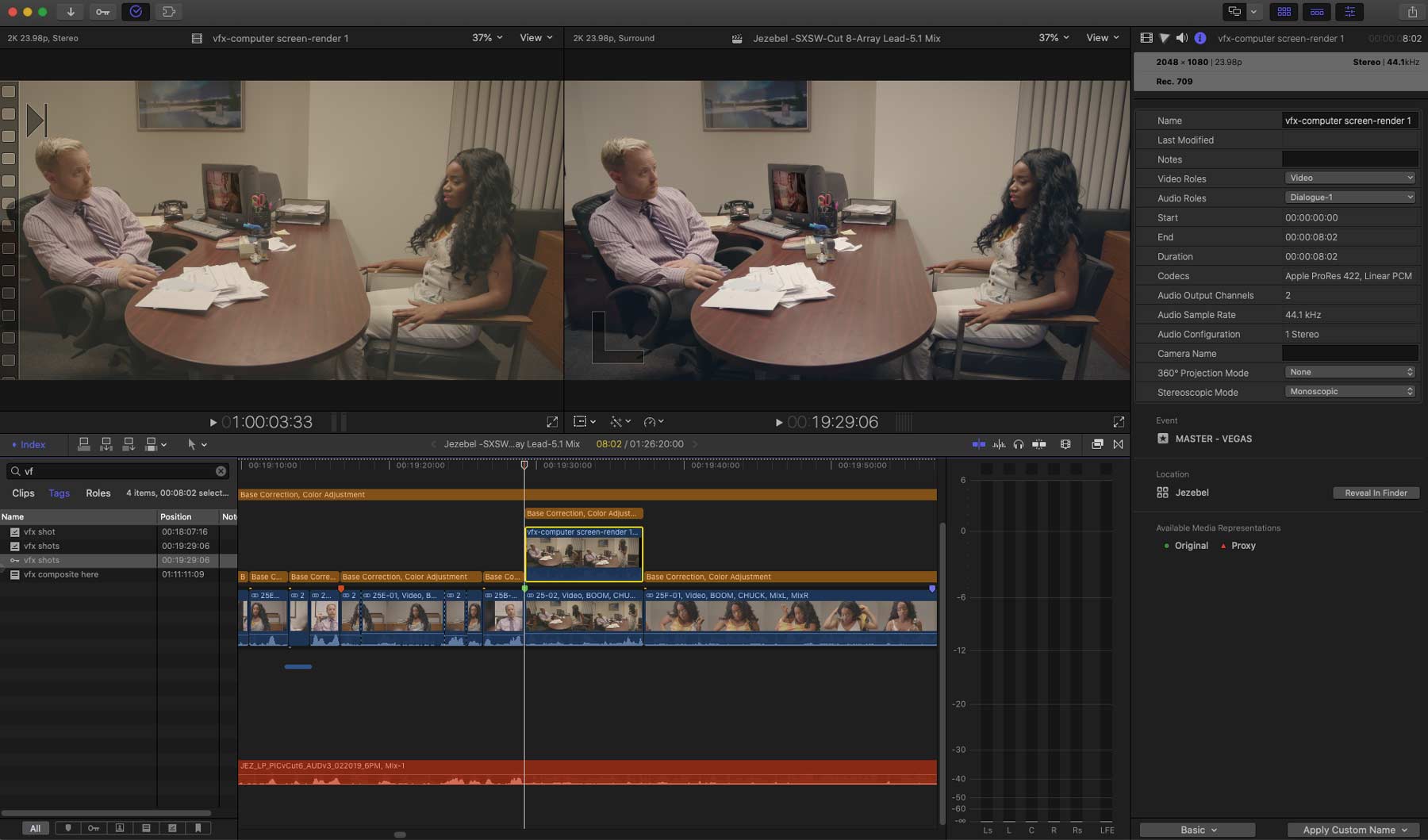
Task: Switch to the Clips tab in index
Action: pos(23,493)
